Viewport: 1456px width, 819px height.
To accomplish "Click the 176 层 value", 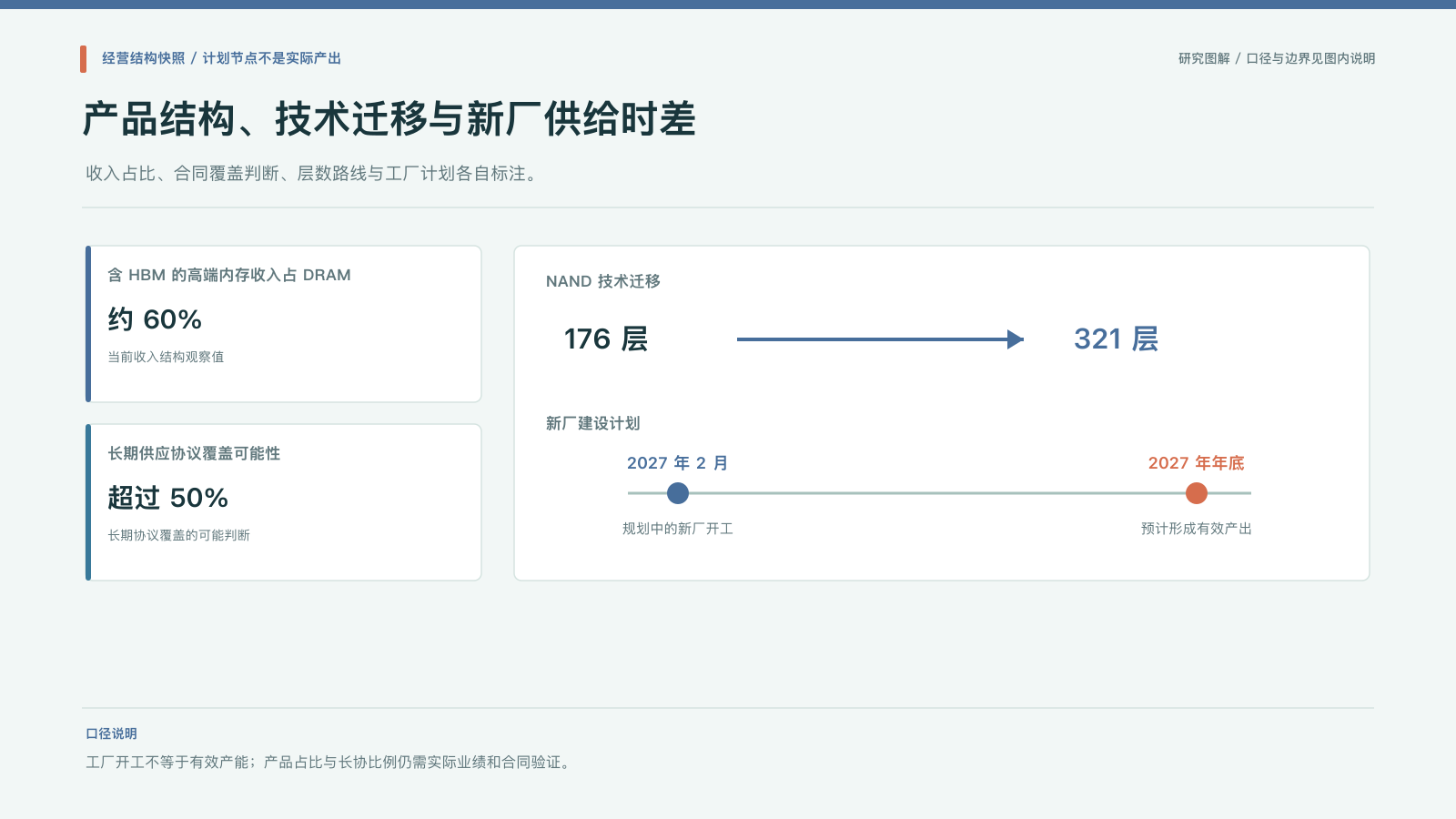I will click(606, 339).
